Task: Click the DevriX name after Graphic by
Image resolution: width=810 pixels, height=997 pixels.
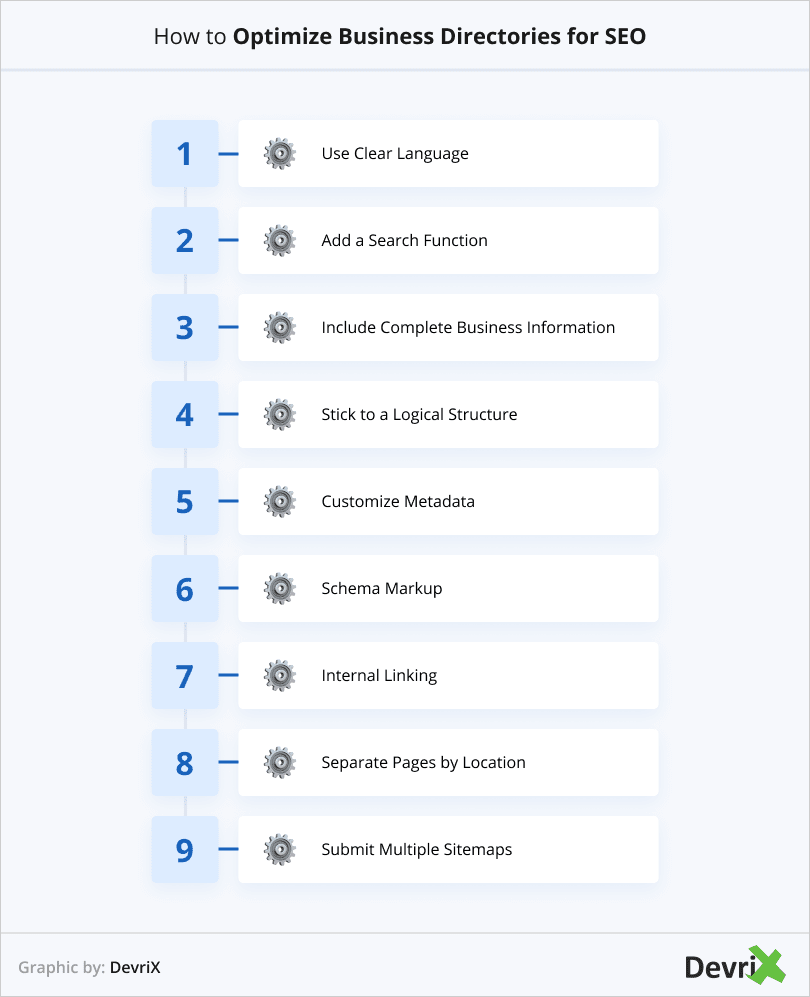Action: coord(135,968)
